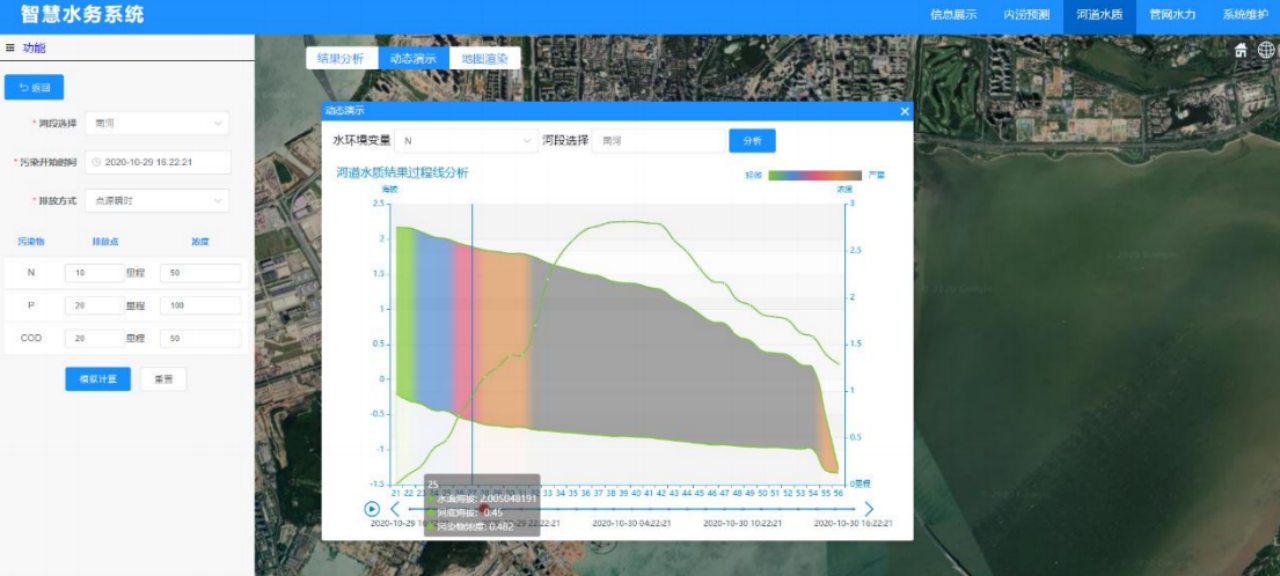Click the 河道水质结果过程线分析 chart title

[x=402, y=173]
